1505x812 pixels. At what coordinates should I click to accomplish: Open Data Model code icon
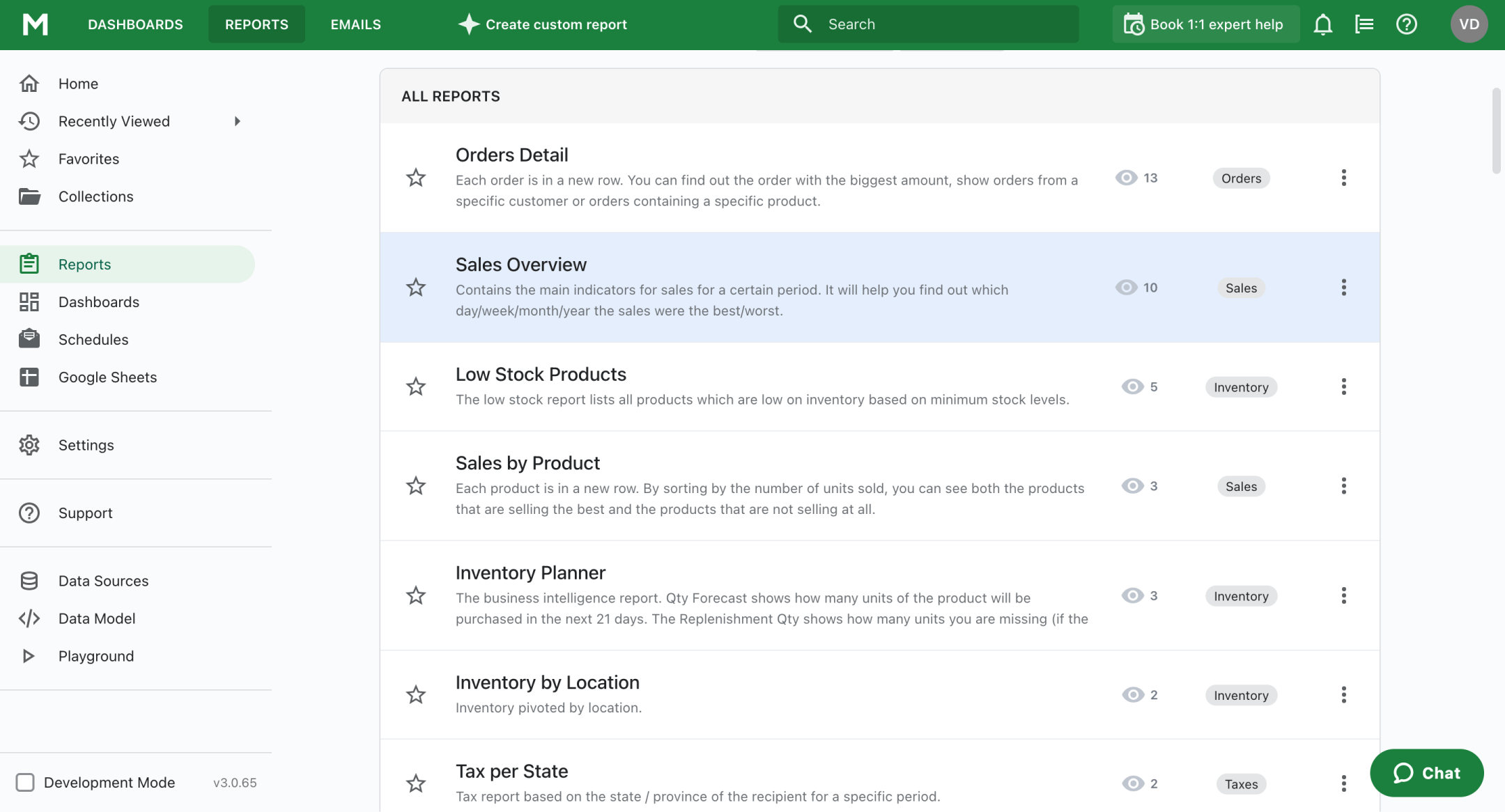29,618
